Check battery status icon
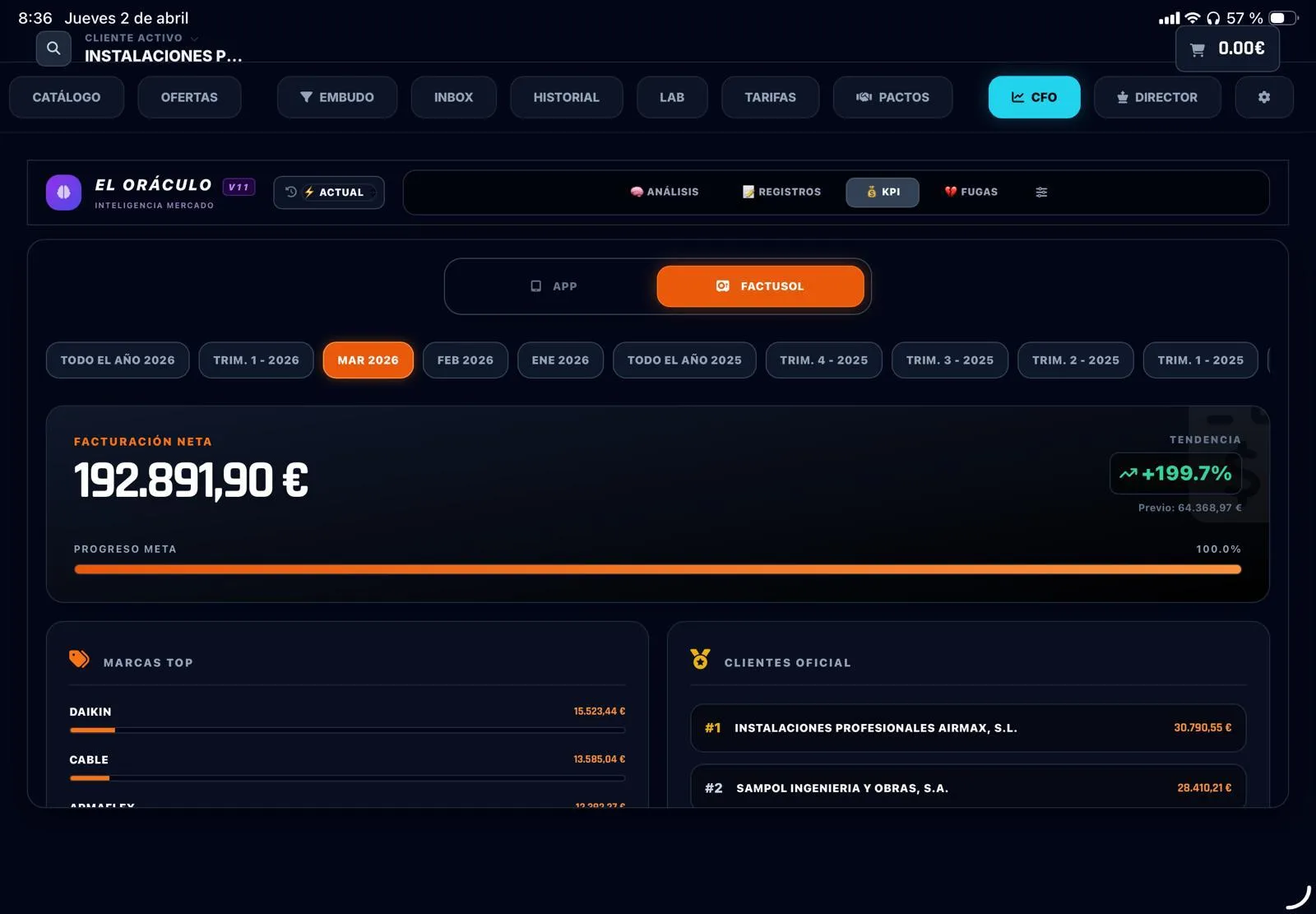The image size is (1316, 914). tap(1283, 18)
